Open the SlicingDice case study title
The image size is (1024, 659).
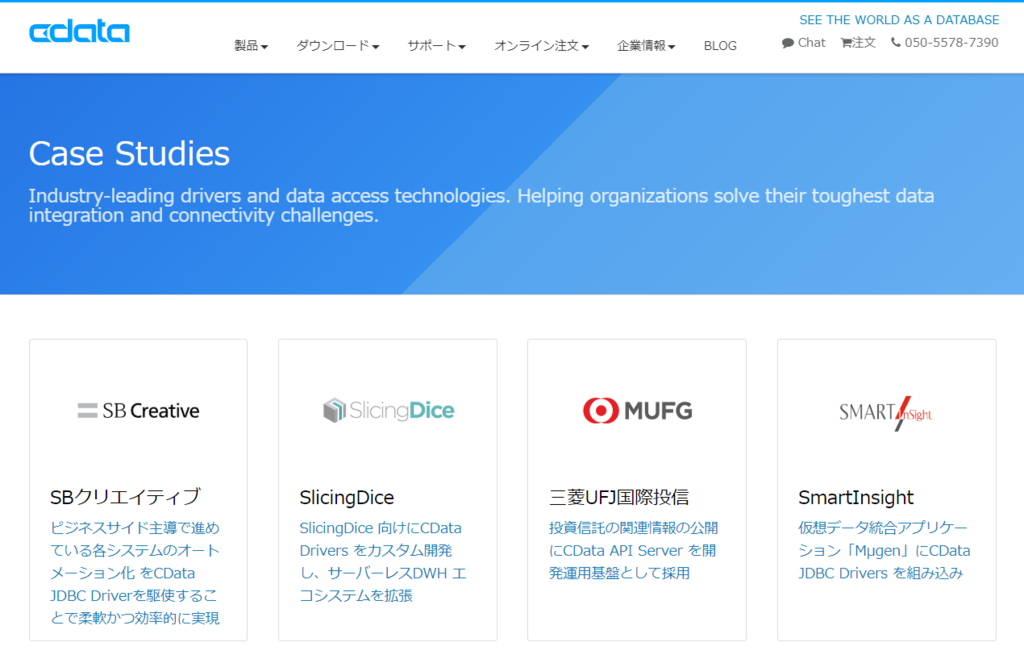click(347, 498)
